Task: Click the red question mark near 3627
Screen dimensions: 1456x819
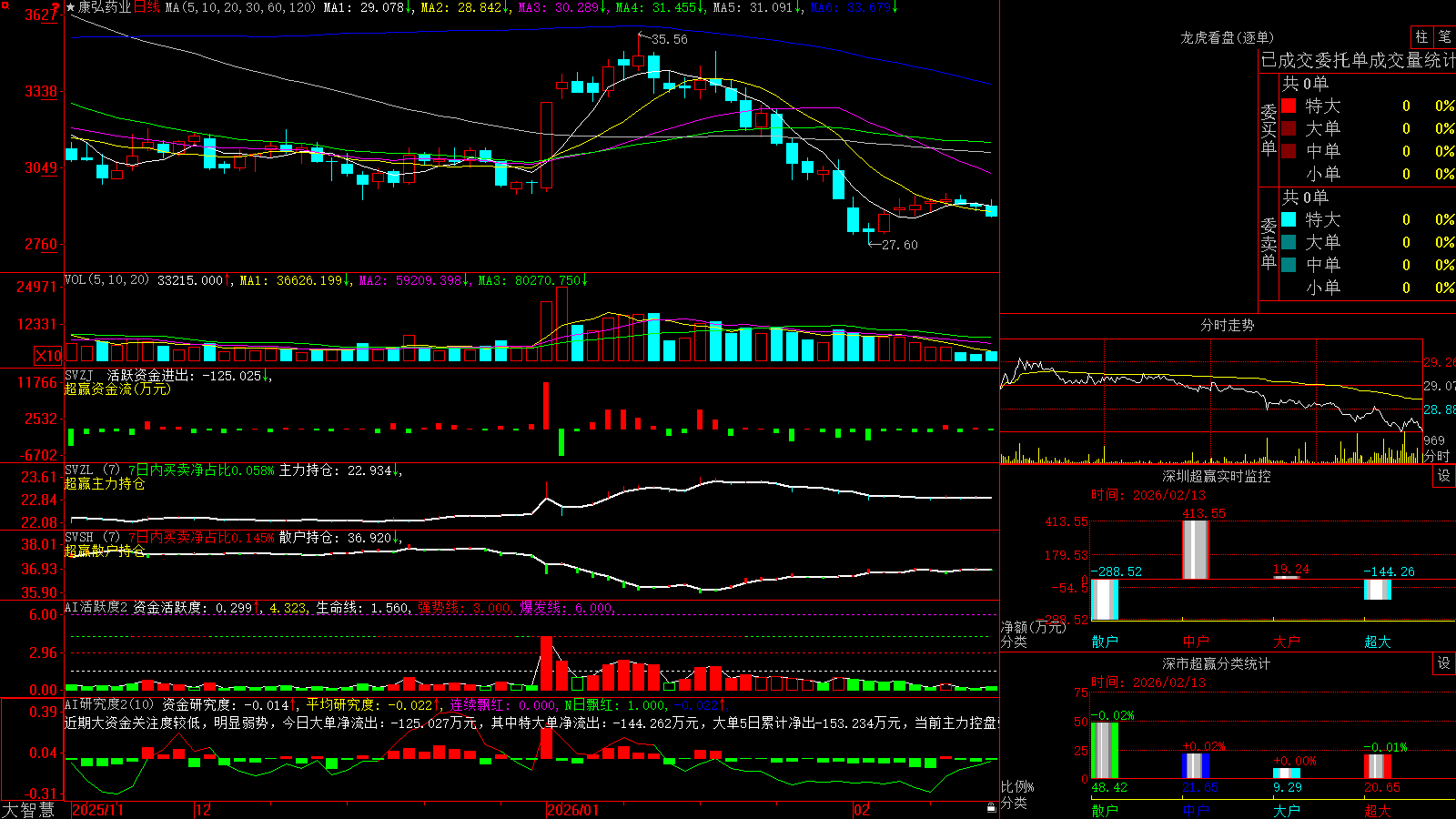Action: point(56,7)
